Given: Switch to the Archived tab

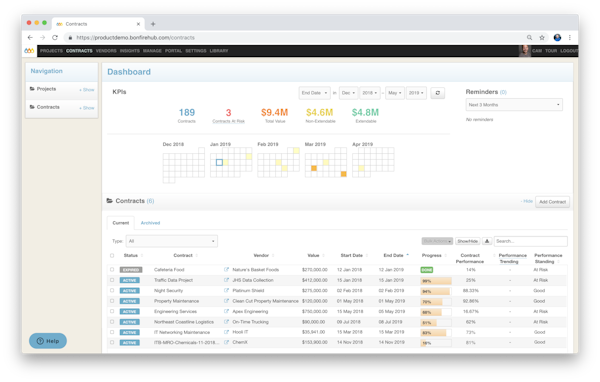Looking at the screenshot, I should 150,223.
